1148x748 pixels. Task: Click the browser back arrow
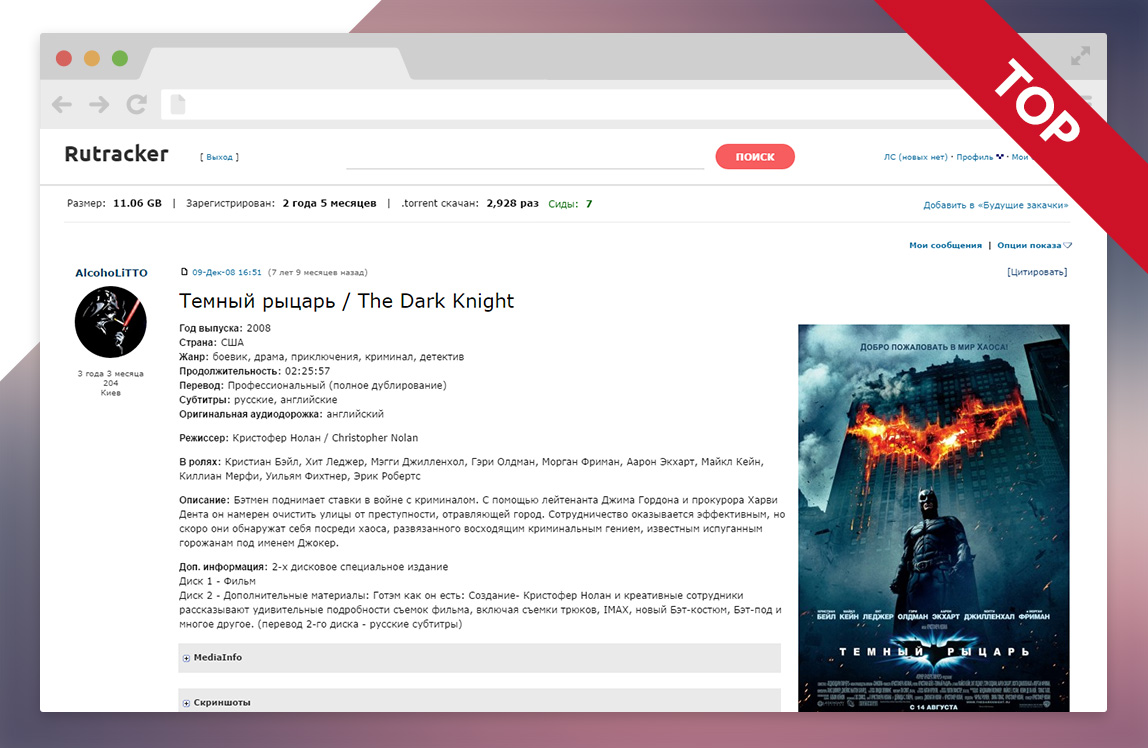pos(61,104)
